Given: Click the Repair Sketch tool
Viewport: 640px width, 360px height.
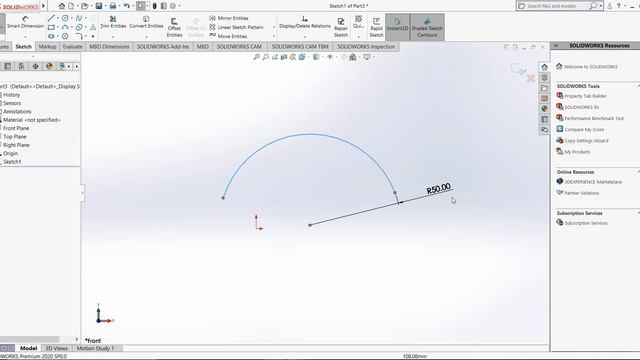Looking at the screenshot, I should point(341,27).
